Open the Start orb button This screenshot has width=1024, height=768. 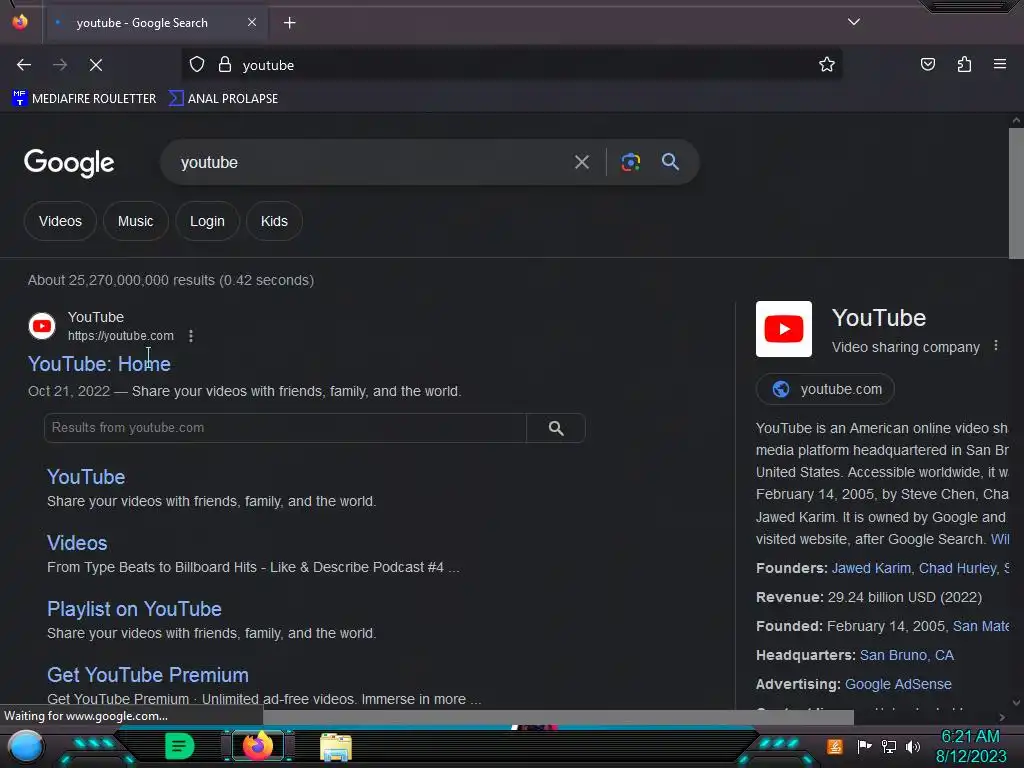(x=25, y=746)
